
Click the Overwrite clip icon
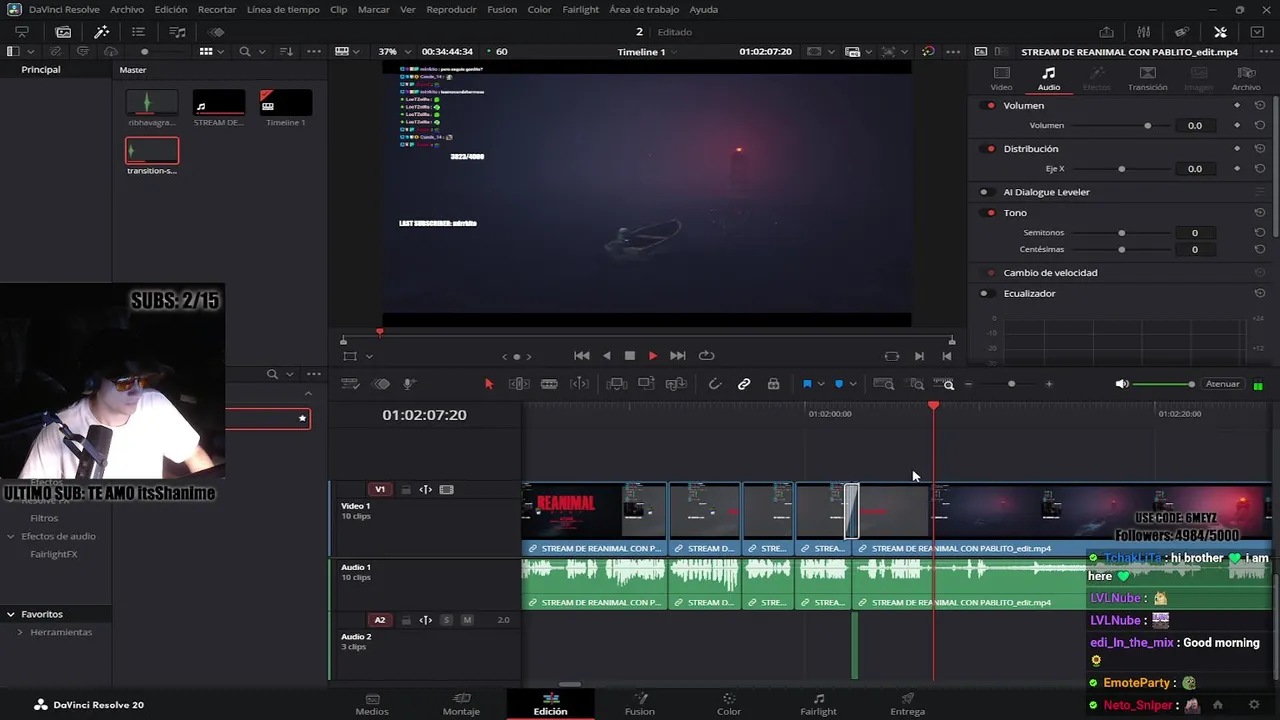tap(646, 384)
